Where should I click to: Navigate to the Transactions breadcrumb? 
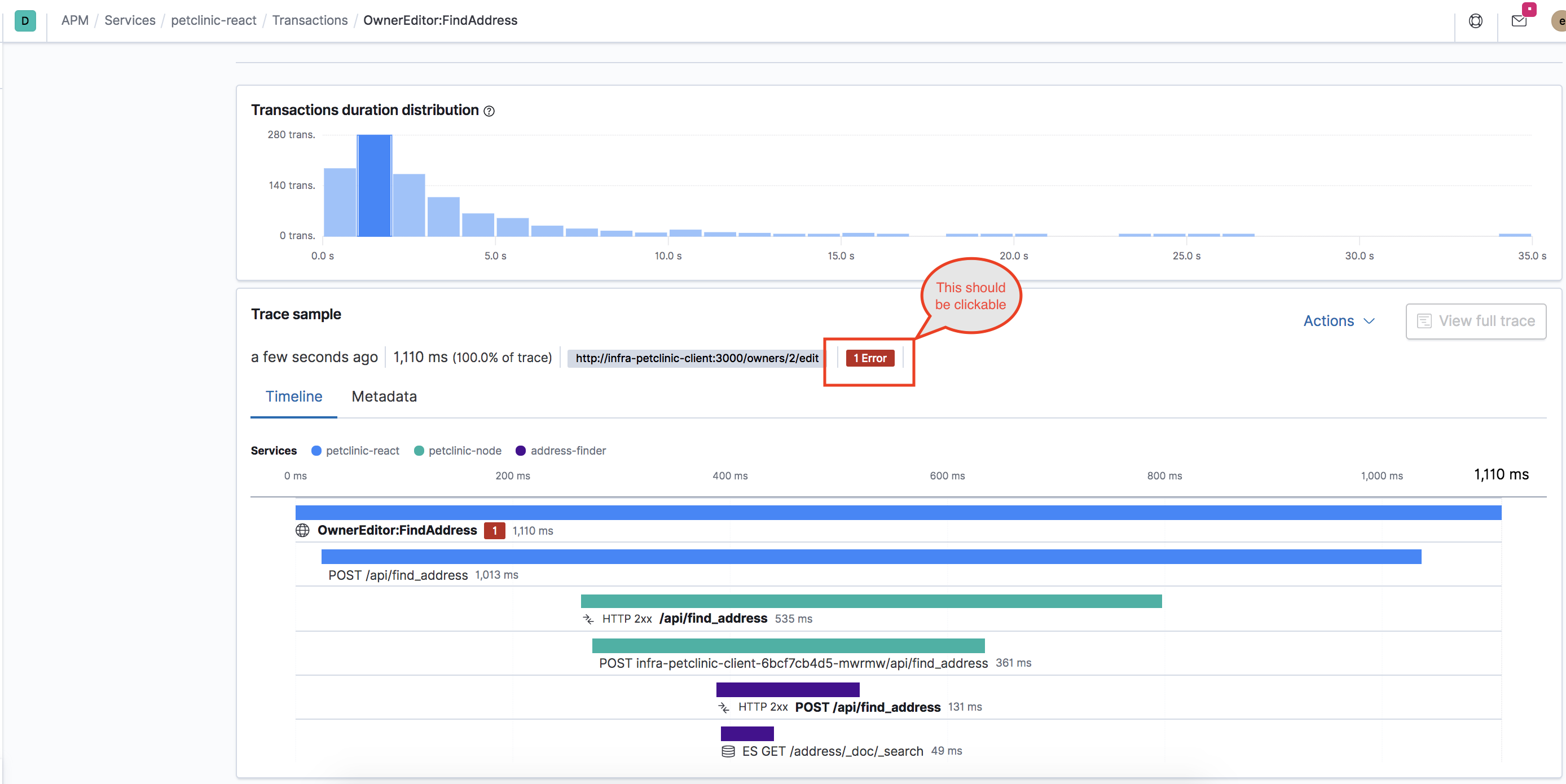(310, 21)
